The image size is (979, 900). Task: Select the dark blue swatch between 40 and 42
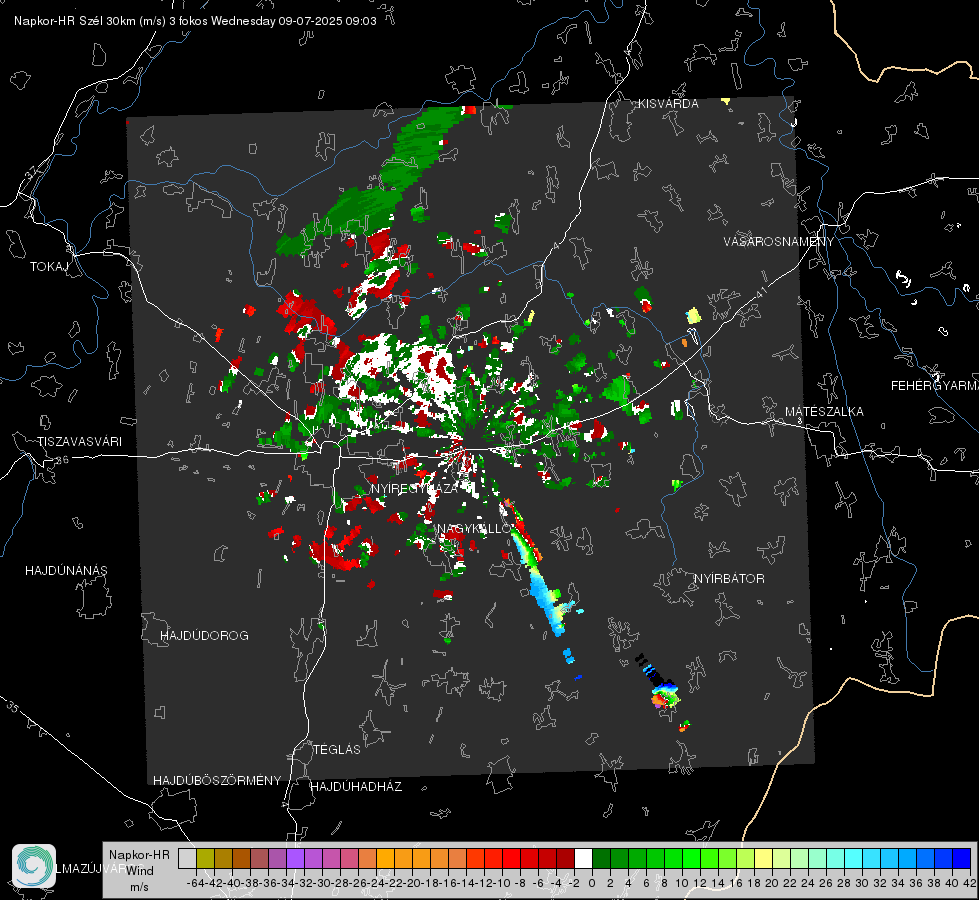click(961, 858)
